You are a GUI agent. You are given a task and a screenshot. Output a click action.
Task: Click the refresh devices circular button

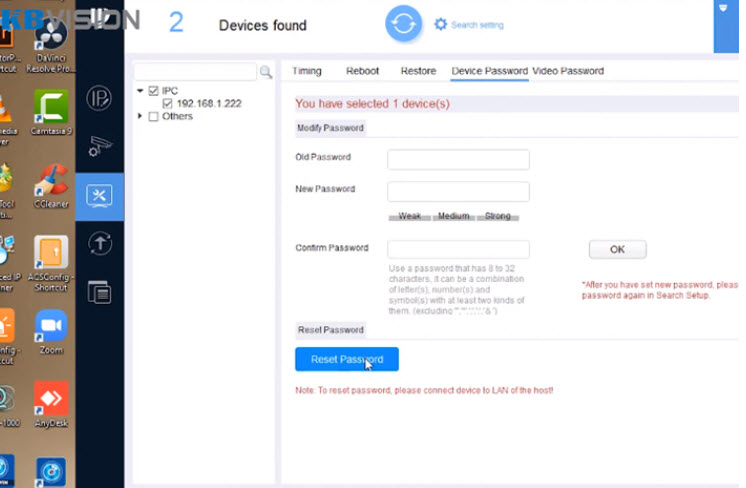403,23
